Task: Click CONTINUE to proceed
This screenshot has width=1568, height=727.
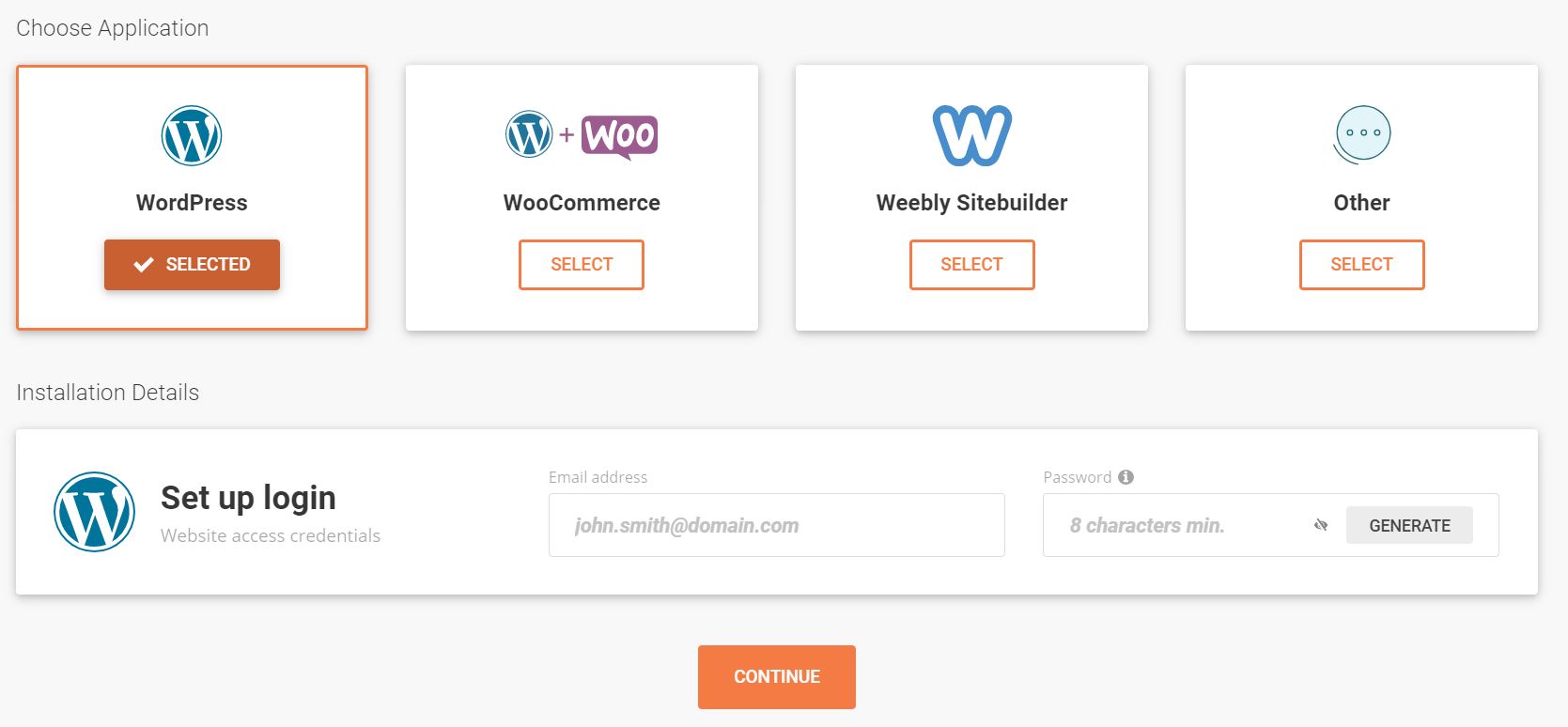Action: pyautogui.click(x=777, y=677)
